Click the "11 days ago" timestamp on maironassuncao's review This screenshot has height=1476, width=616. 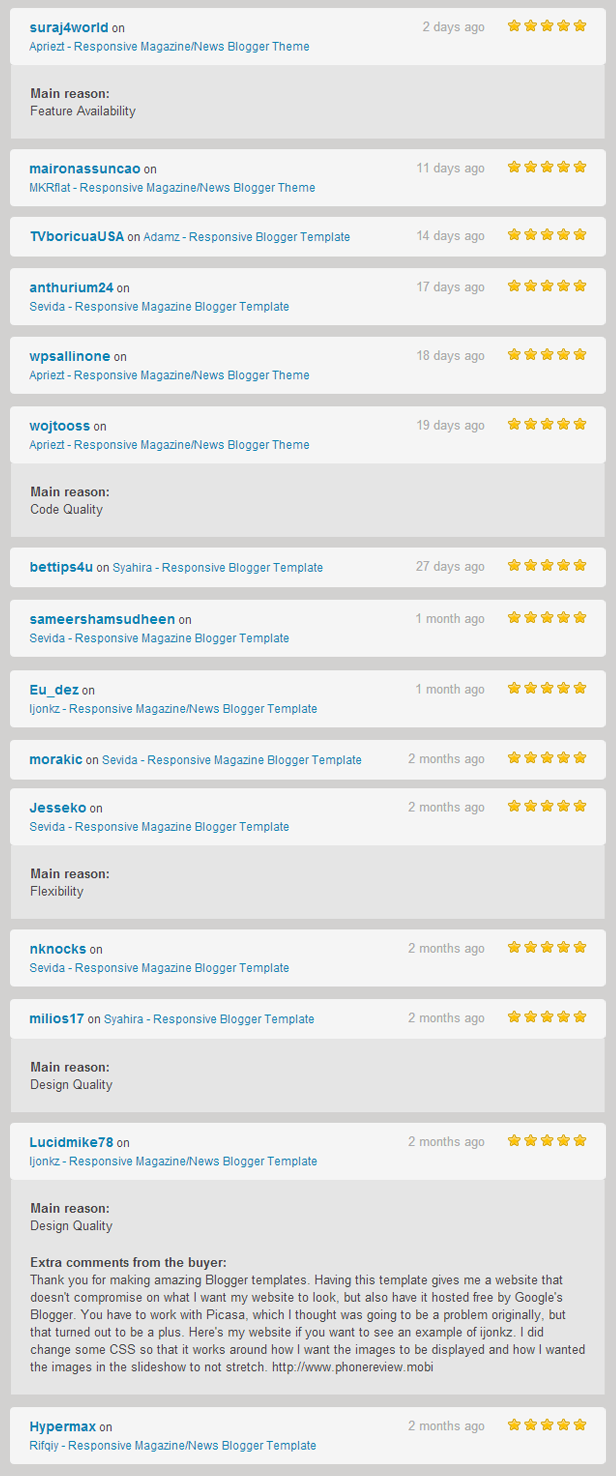450,168
